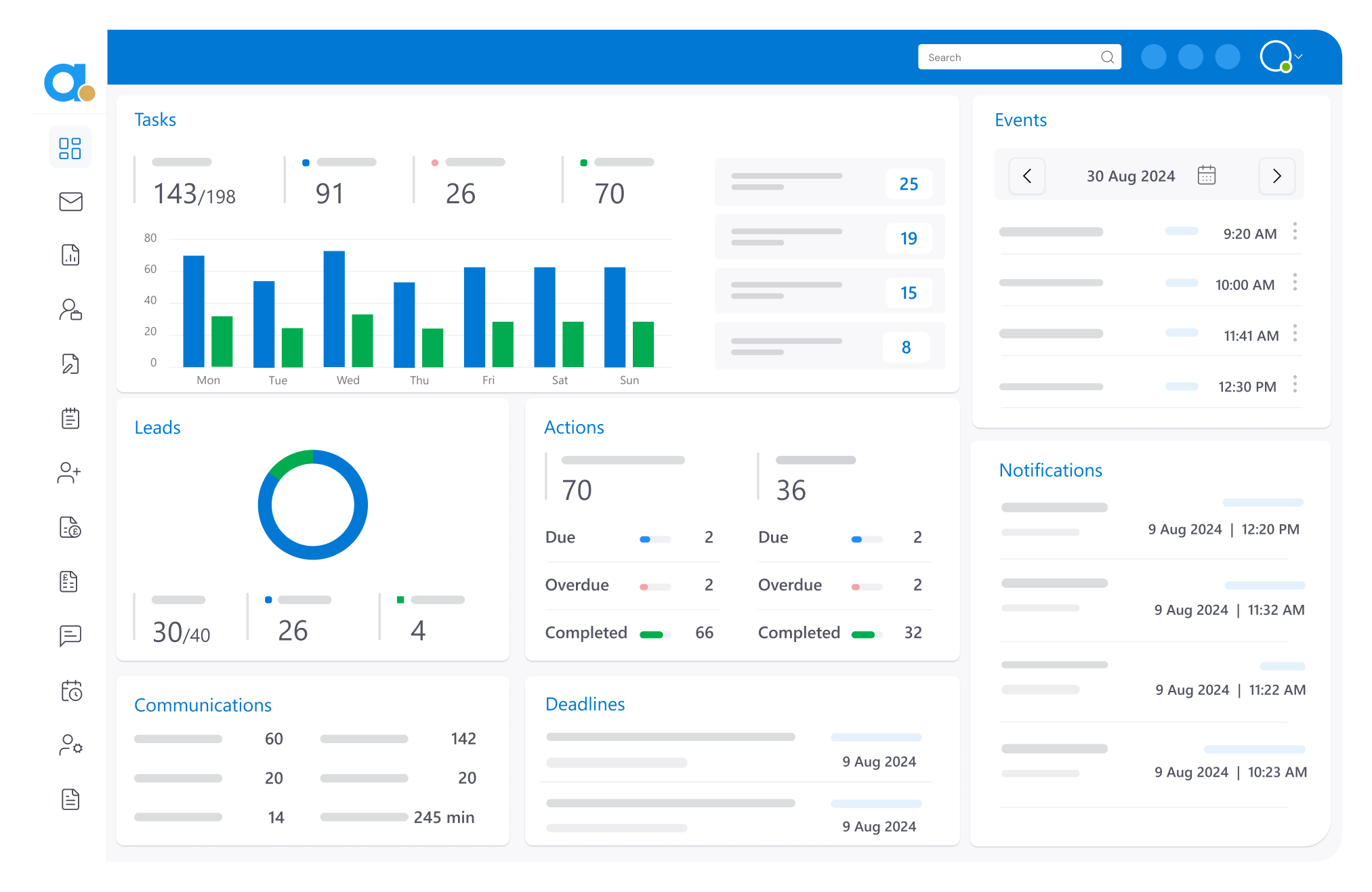Open the dashboard grid icon in sidebar

70,148
